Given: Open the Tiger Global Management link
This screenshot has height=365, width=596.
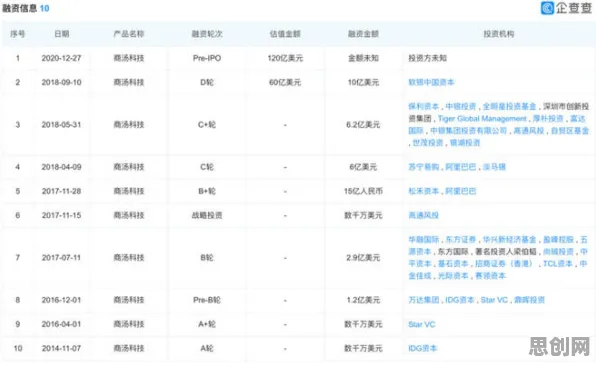Looking at the screenshot, I should pyautogui.click(x=482, y=119).
